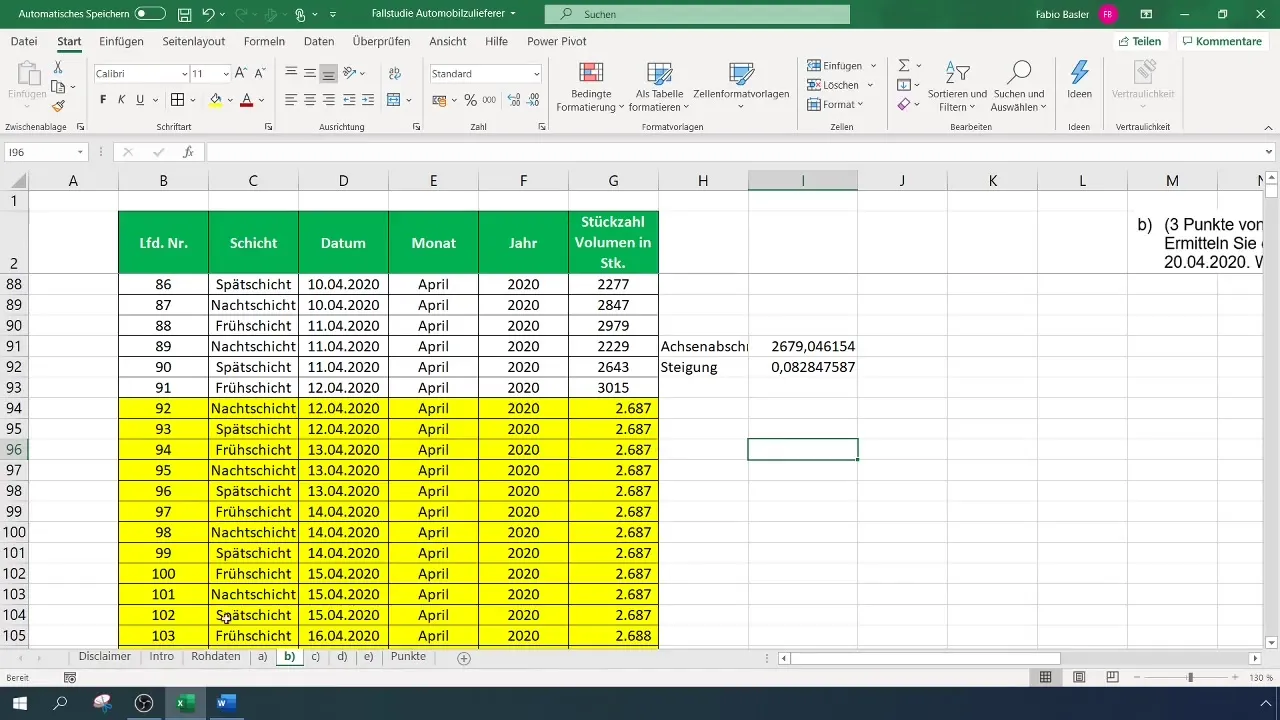
Task: Apply red font color
Action: (246, 100)
